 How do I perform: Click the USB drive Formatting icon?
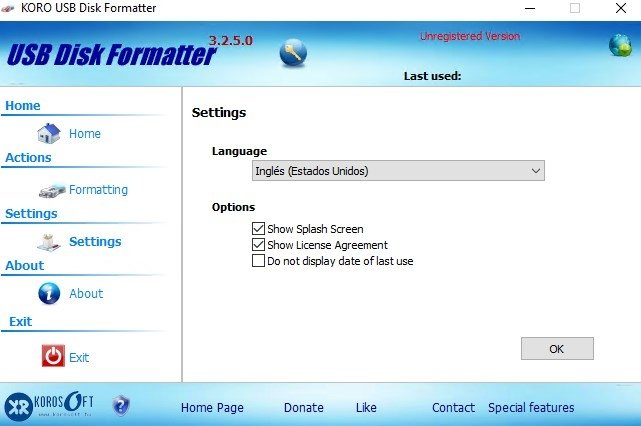(x=52, y=191)
